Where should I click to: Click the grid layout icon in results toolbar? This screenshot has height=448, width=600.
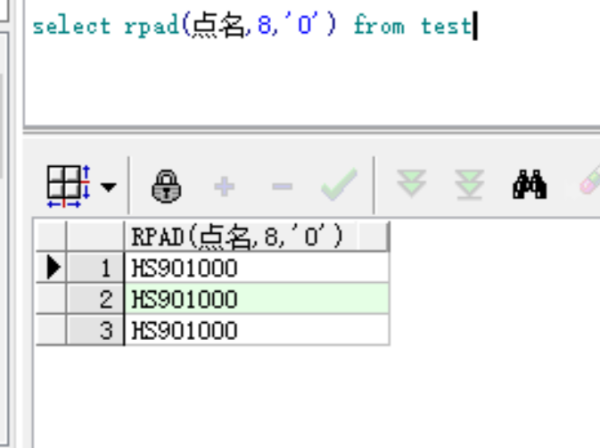tap(68, 186)
